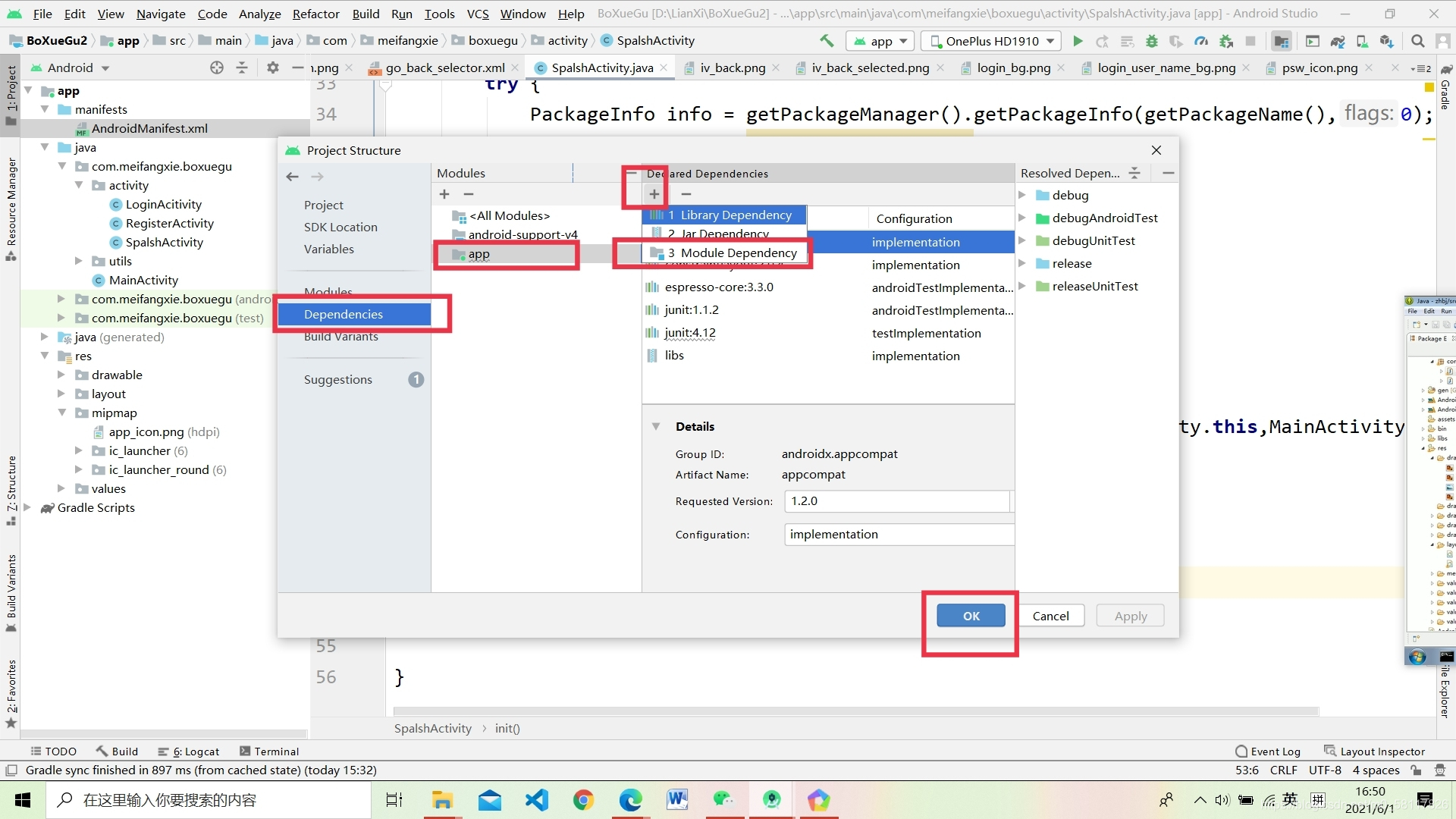Open the SDK Manager icon

tap(1386, 41)
